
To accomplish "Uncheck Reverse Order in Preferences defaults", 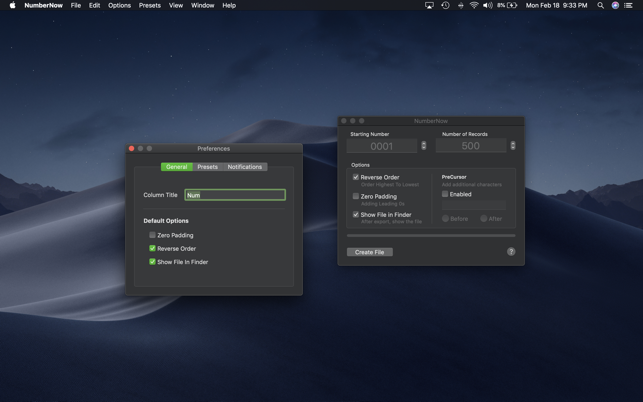I will pos(152,248).
